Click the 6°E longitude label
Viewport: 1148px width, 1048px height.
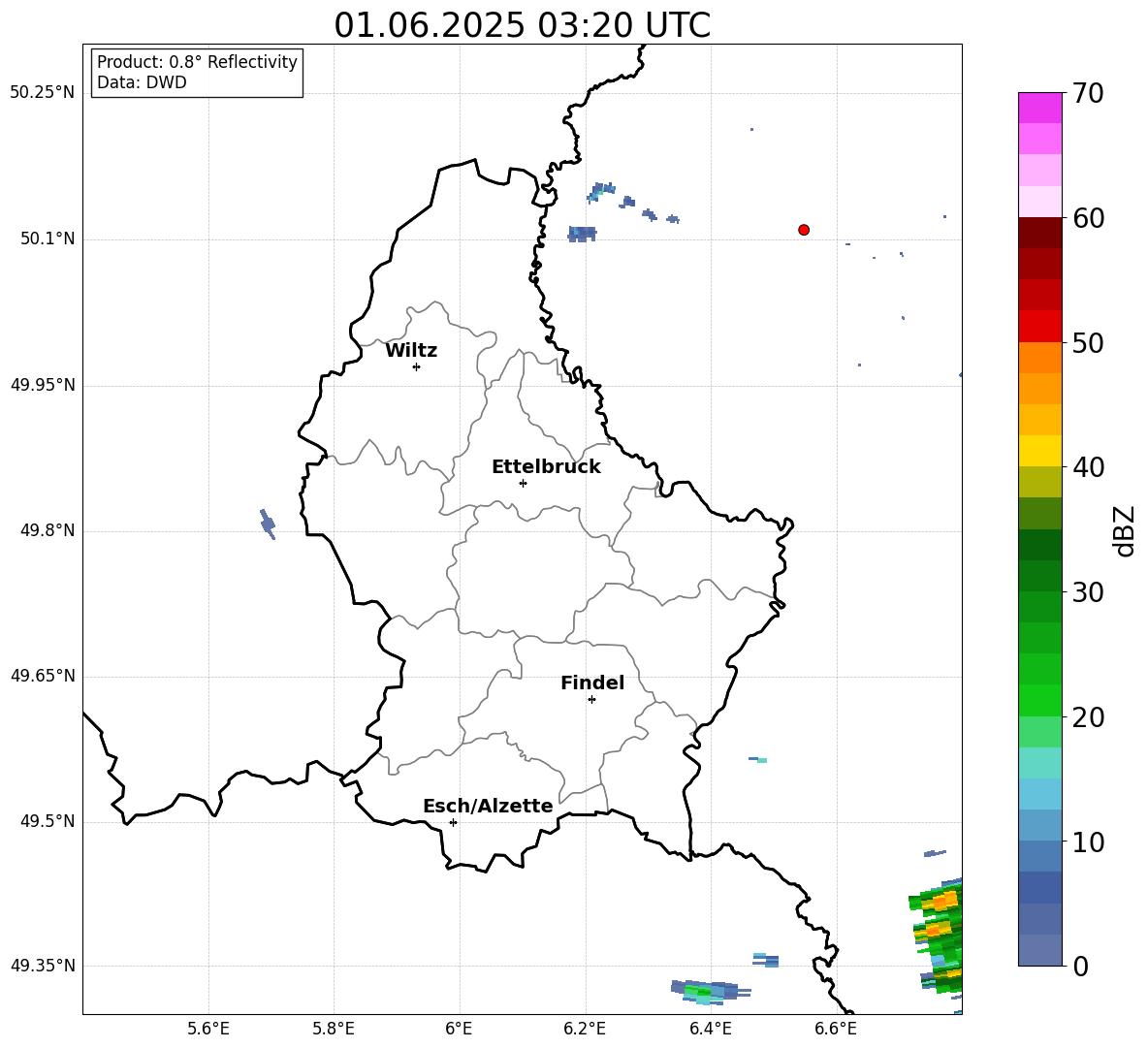[x=459, y=1029]
